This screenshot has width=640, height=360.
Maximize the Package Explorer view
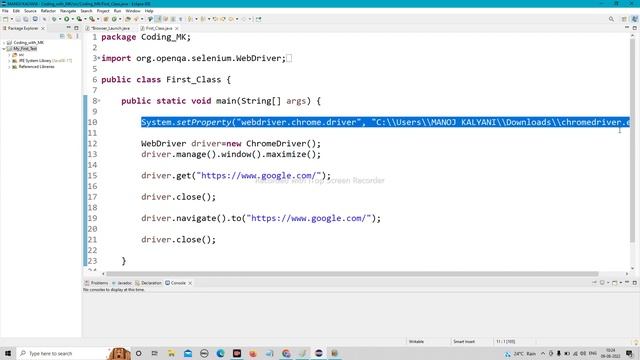(x=76, y=28)
